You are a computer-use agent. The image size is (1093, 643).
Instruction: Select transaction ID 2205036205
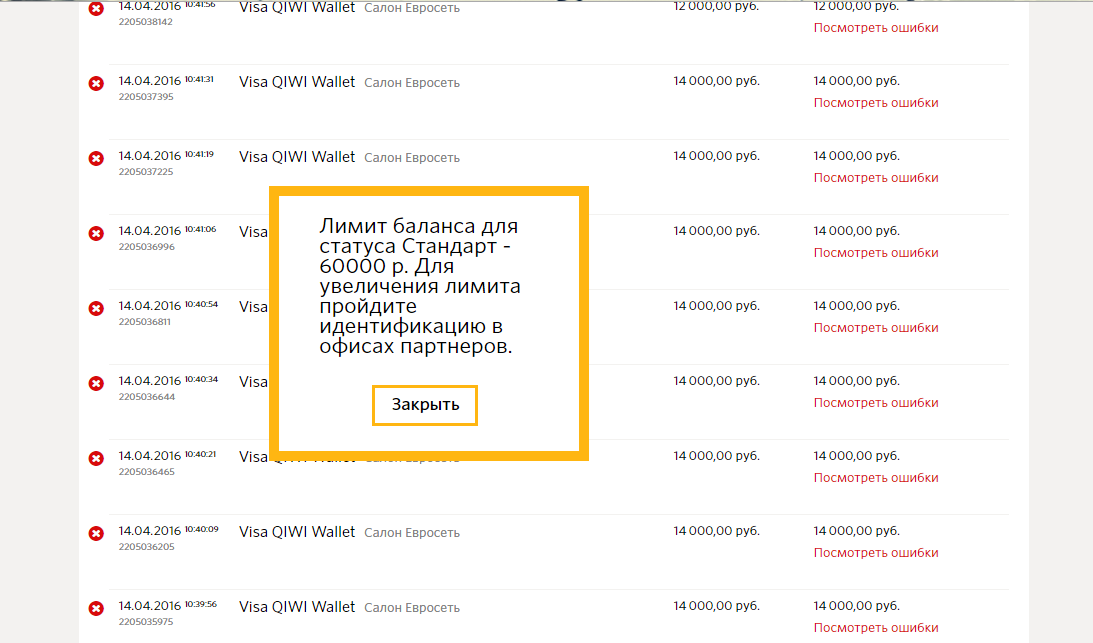[x=146, y=547]
